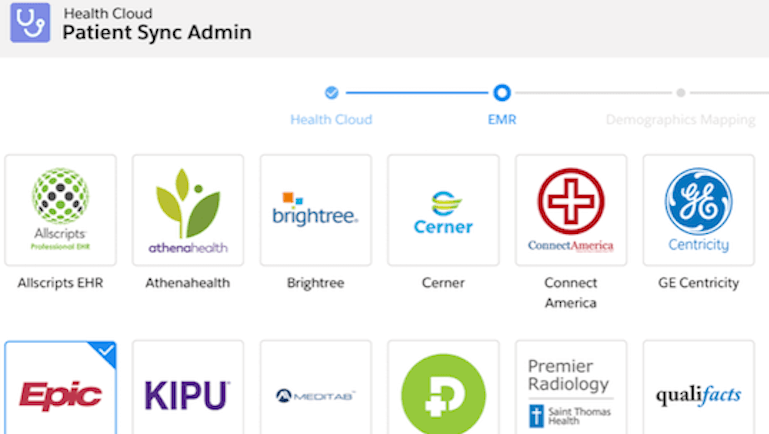Open the Health Cloud step label
The width and height of the screenshot is (769, 434).
tap(331, 120)
